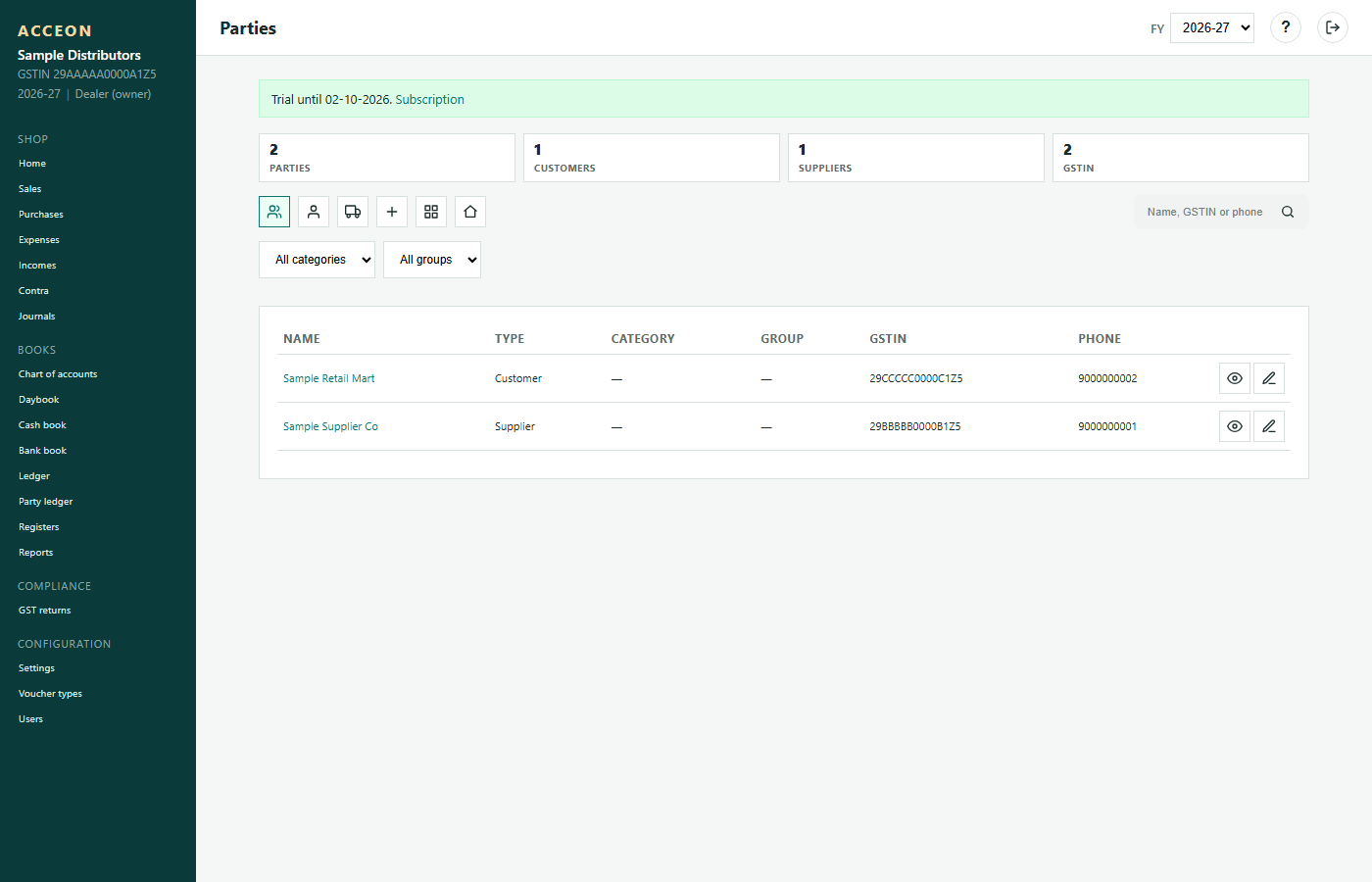
Task: Show all parties filter icon
Action: point(274,212)
